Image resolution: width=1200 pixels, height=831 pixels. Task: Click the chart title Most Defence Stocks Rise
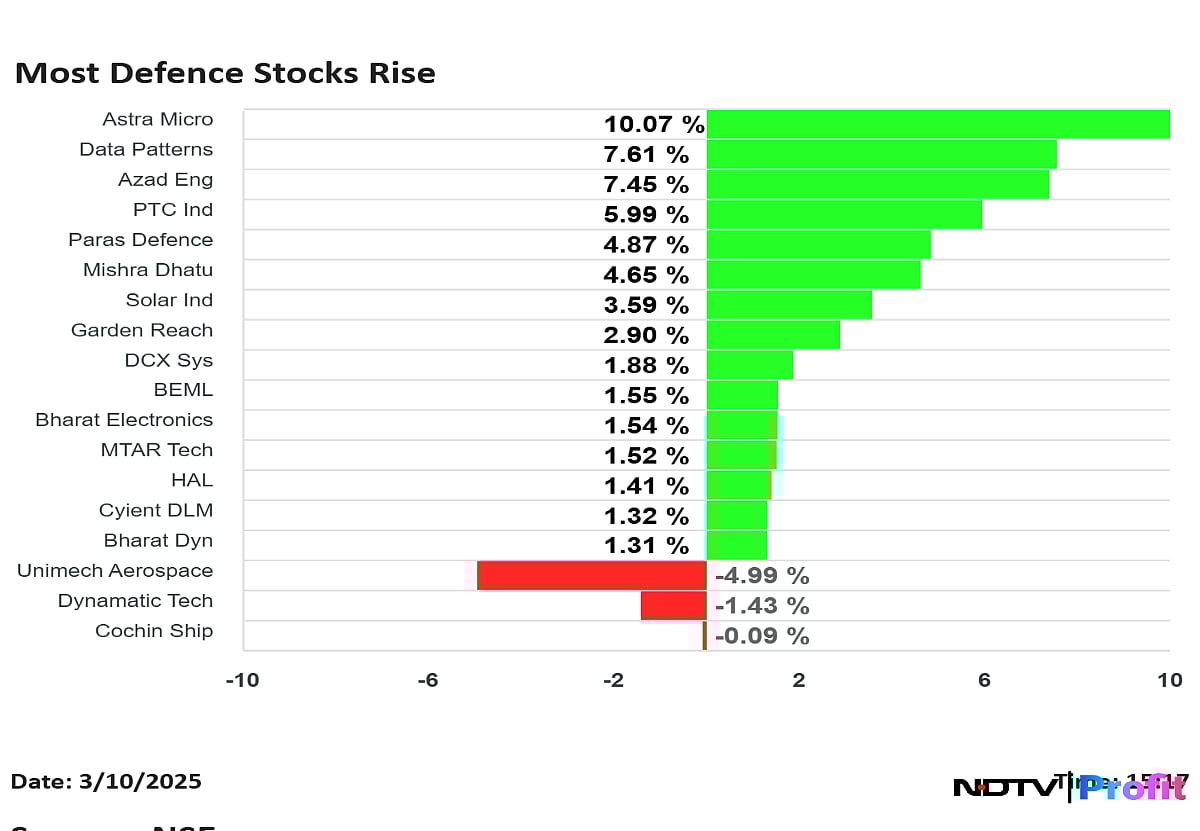[x=225, y=73]
